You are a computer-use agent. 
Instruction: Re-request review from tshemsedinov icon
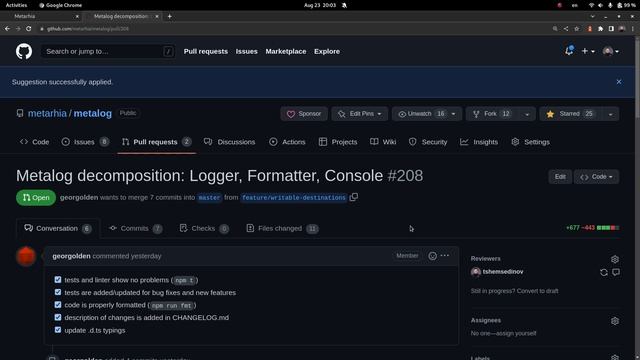[604, 272]
